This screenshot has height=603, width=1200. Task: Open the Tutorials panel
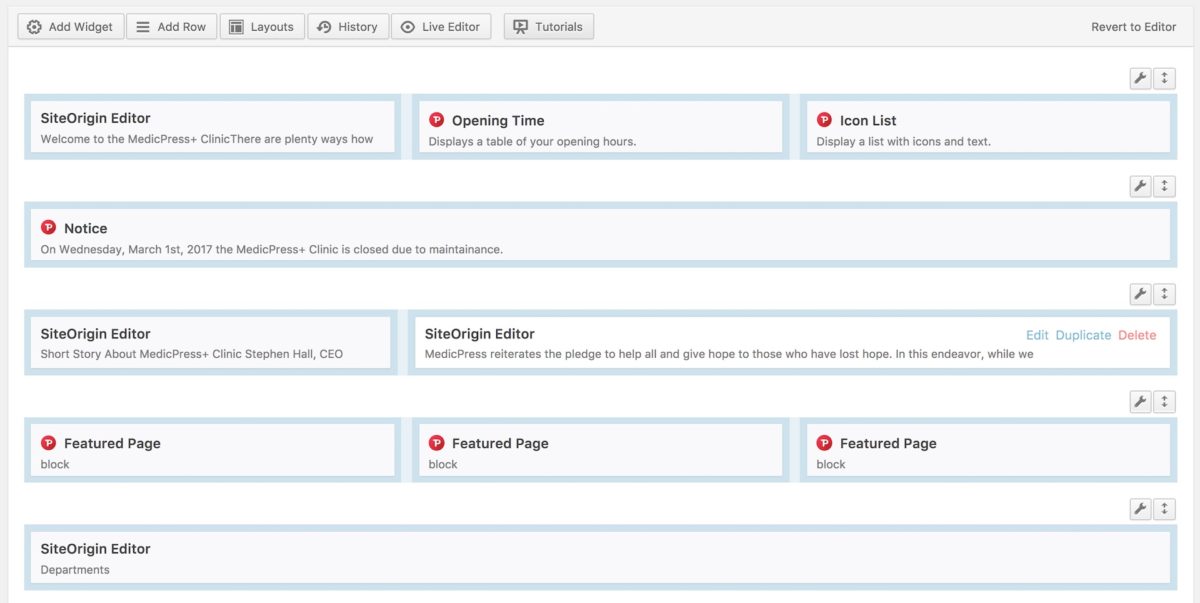[548, 26]
